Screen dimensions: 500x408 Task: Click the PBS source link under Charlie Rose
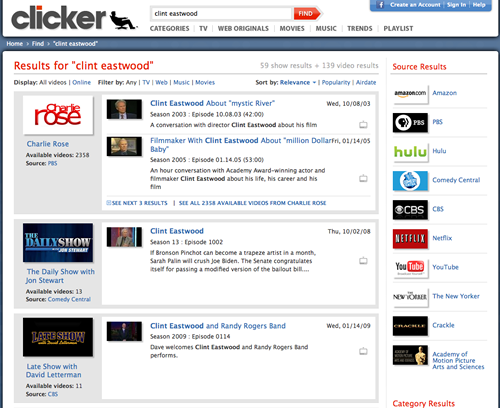(x=52, y=163)
